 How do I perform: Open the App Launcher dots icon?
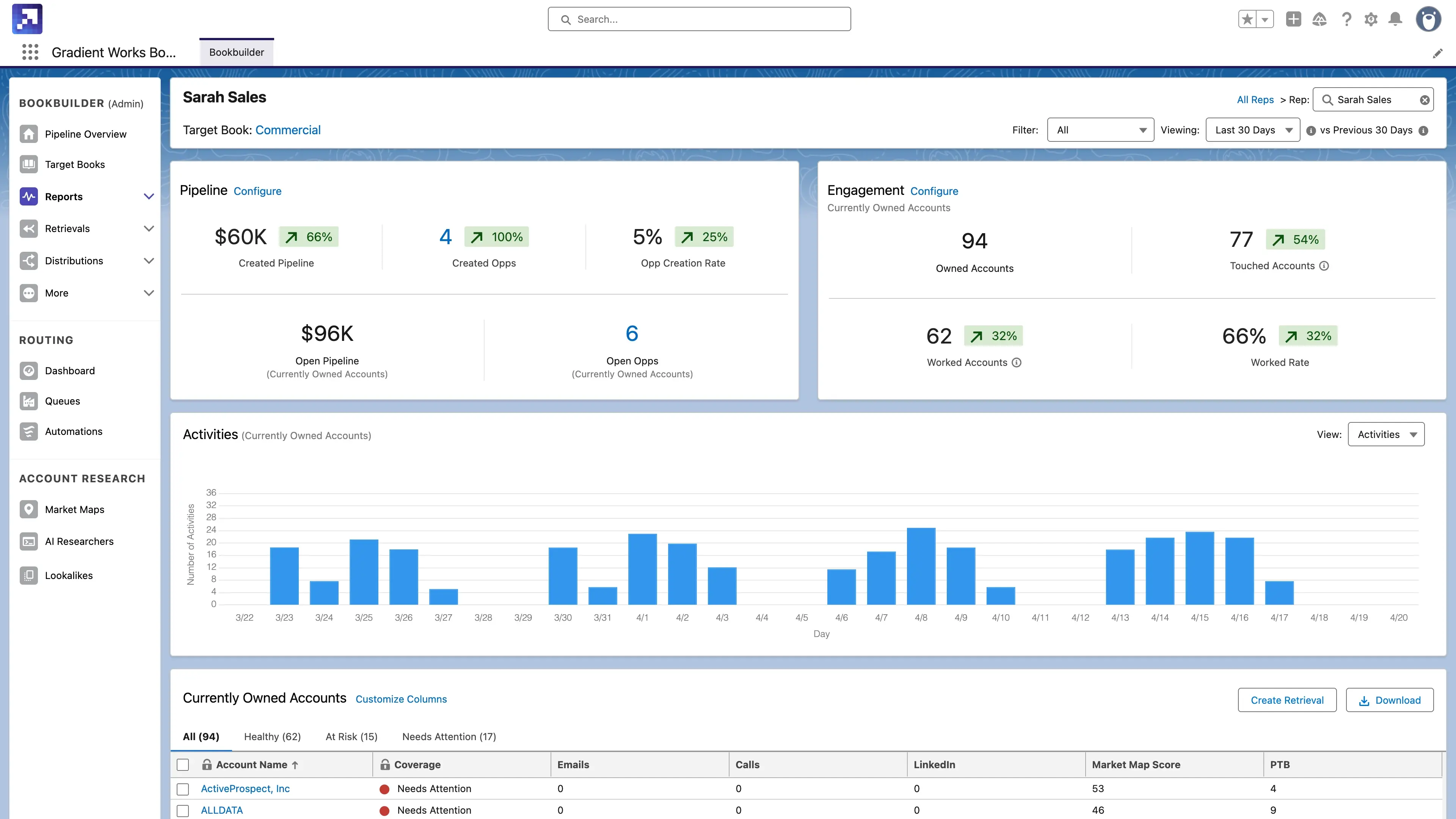pos(30,52)
